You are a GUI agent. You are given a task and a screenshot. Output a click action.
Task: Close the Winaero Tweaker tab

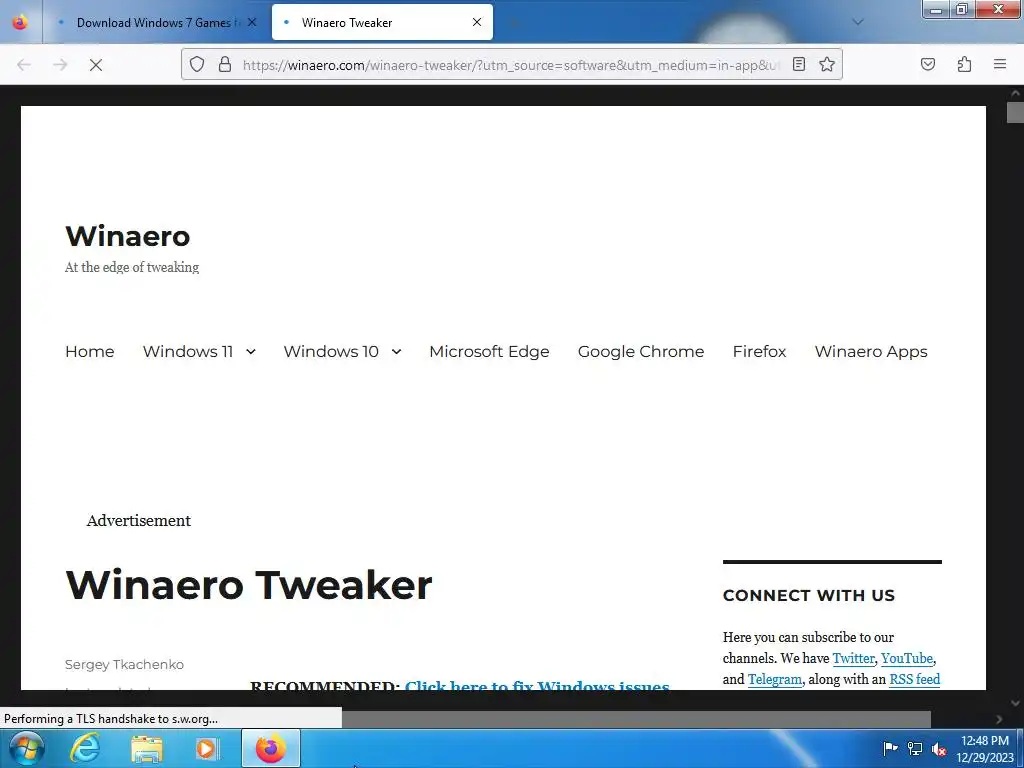477,22
